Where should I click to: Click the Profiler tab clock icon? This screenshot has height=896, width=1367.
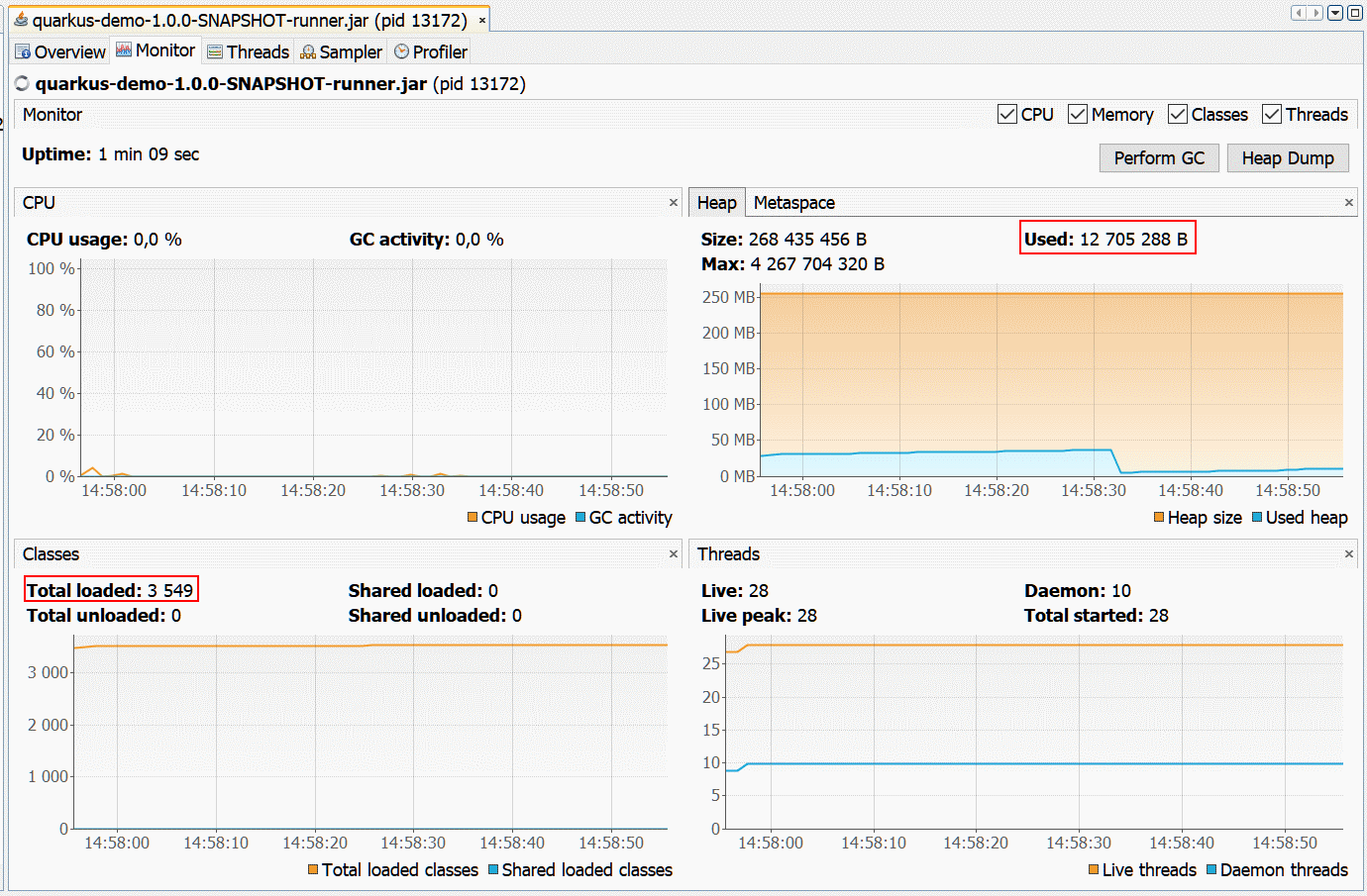point(401,51)
